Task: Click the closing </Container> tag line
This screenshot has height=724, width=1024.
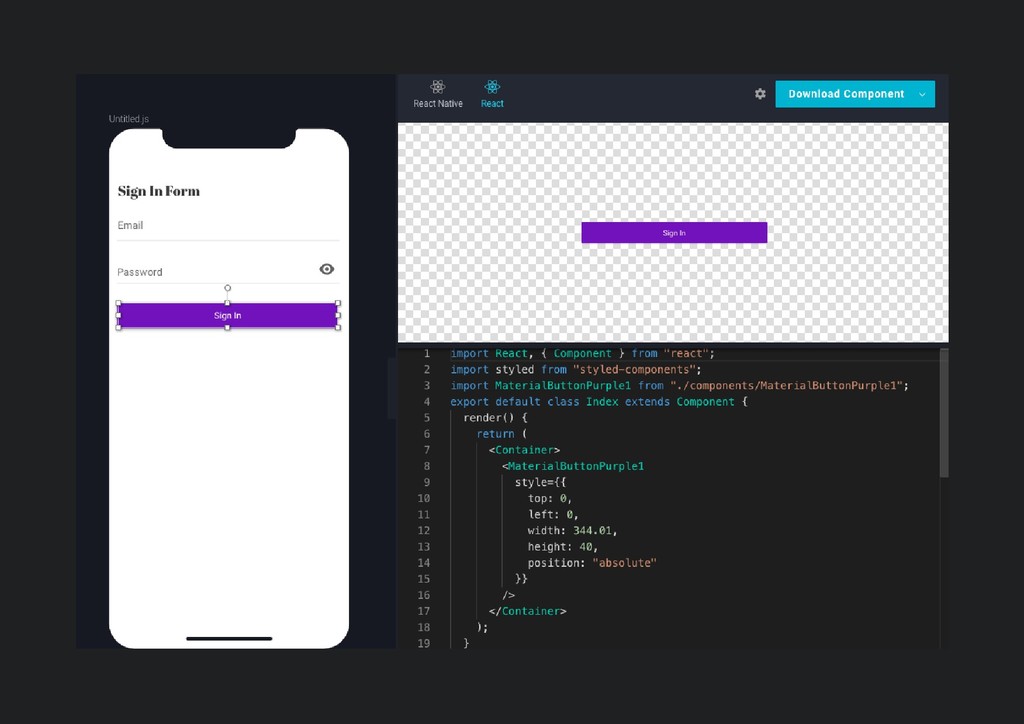Action: click(x=527, y=611)
